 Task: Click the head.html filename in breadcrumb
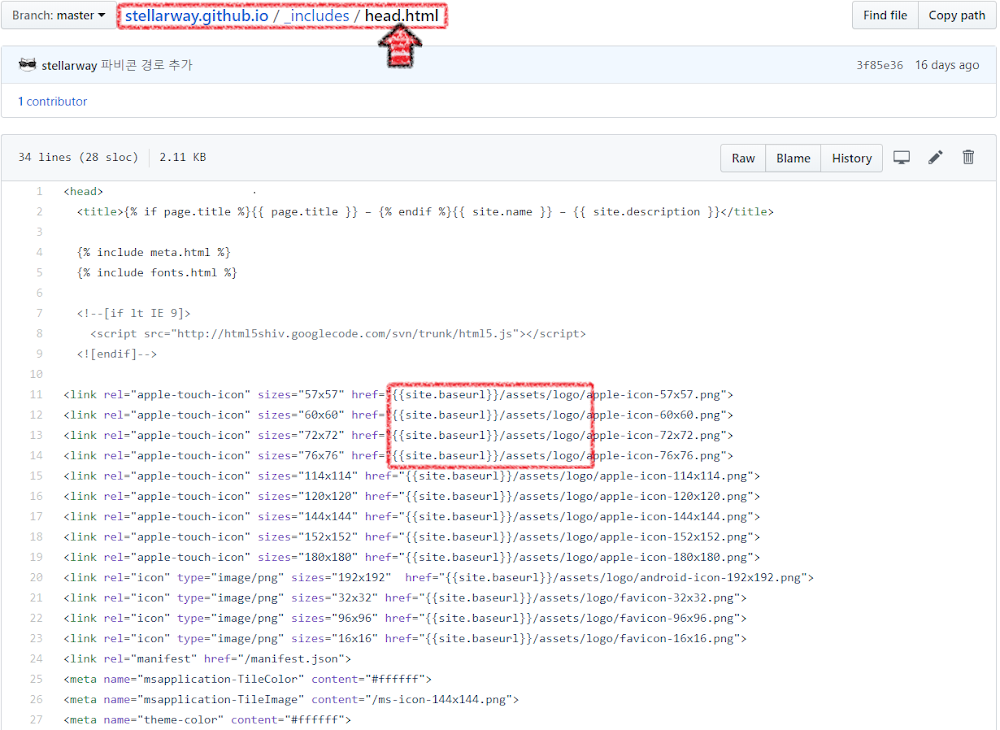coord(402,15)
